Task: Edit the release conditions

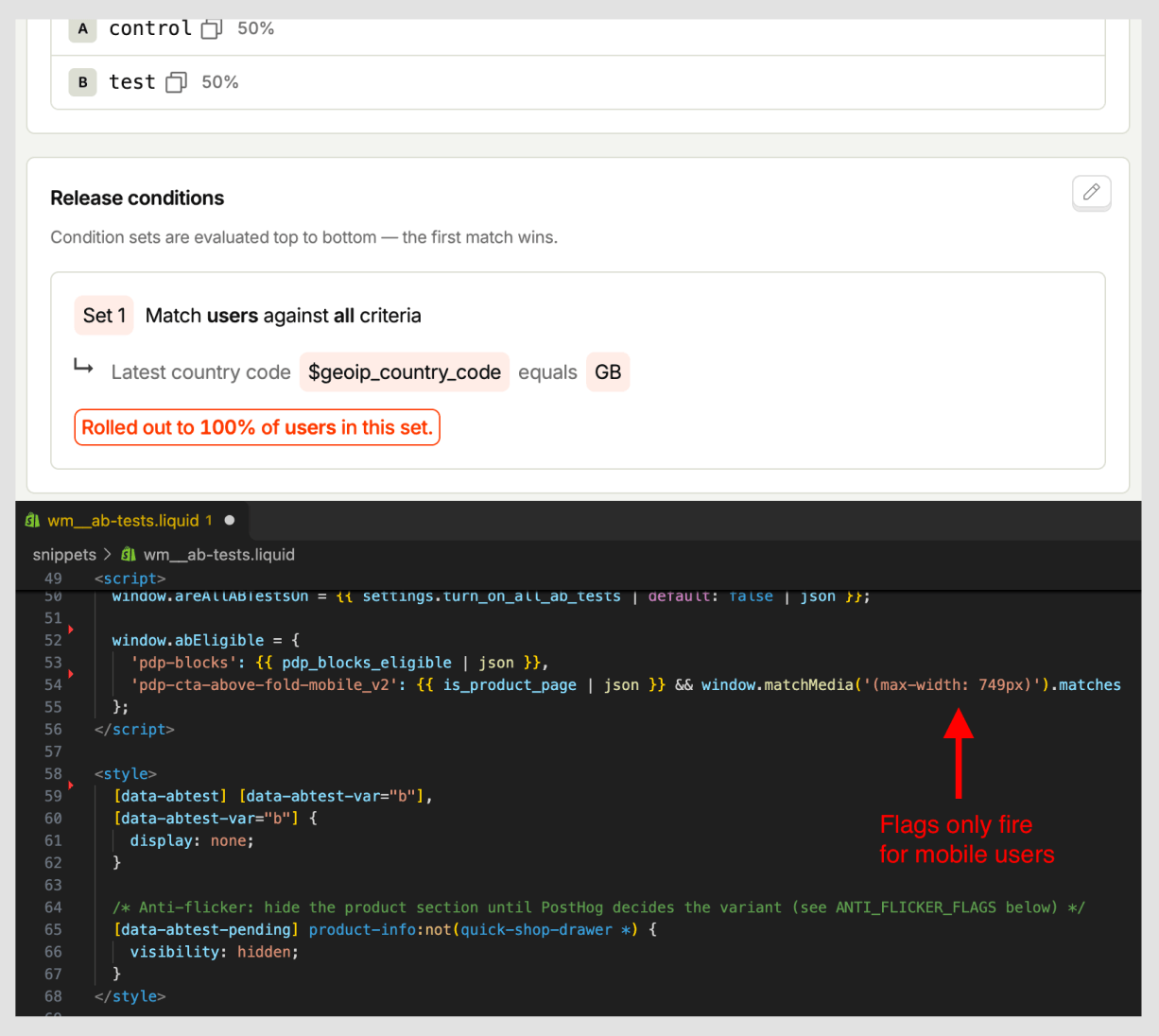Action: [x=1091, y=193]
